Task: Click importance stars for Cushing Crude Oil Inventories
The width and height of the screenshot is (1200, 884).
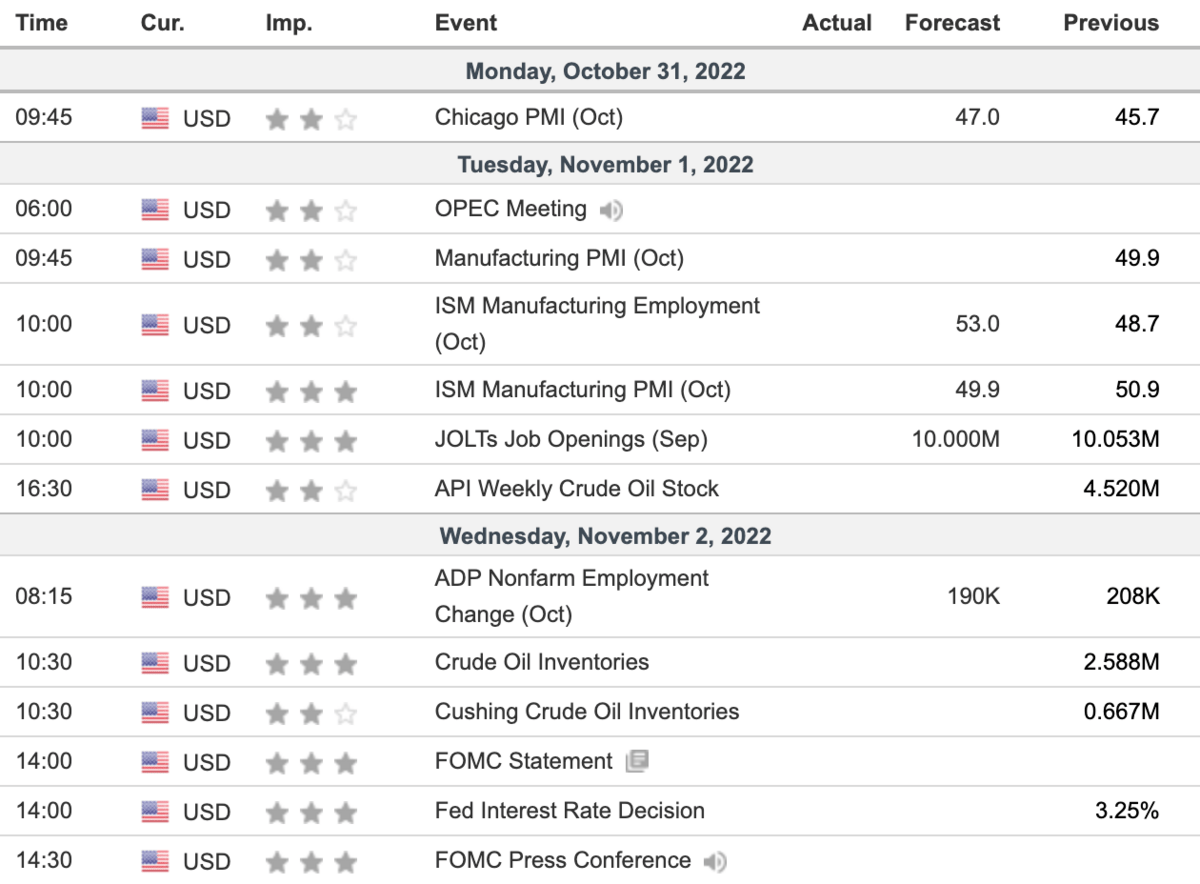Action: (x=311, y=713)
